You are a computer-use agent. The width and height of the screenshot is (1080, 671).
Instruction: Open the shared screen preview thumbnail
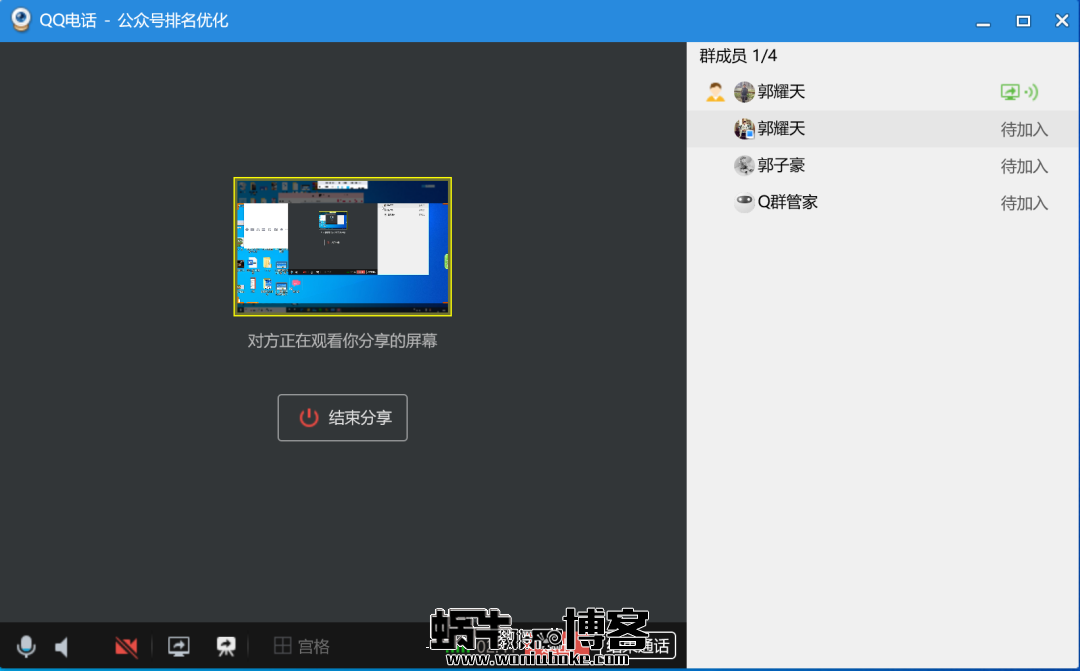[x=342, y=247]
